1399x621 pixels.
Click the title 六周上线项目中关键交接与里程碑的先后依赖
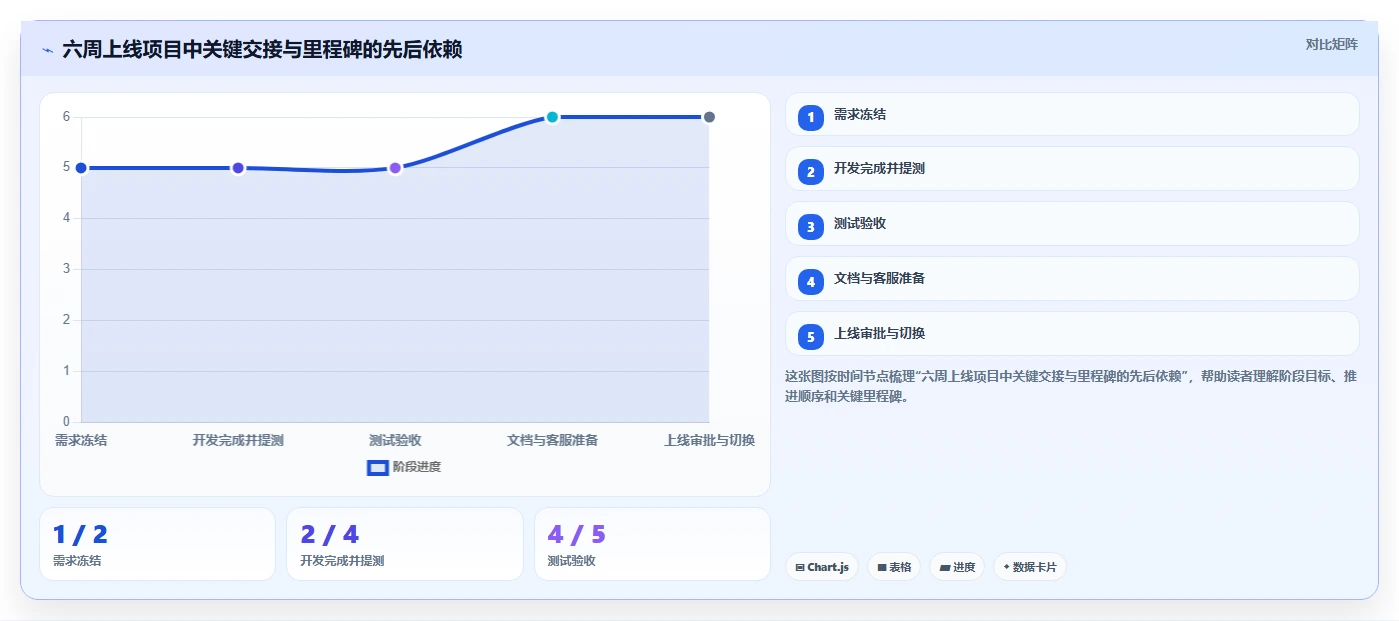[x=262, y=50]
